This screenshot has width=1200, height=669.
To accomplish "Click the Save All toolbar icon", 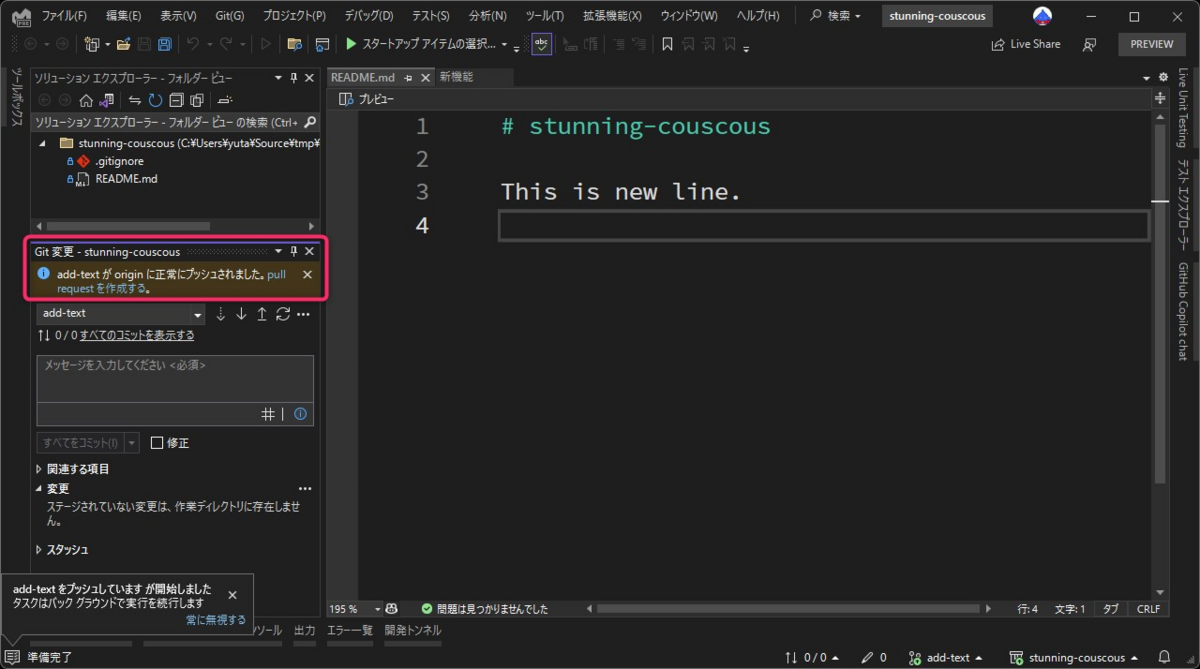I will pyautogui.click(x=164, y=44).
